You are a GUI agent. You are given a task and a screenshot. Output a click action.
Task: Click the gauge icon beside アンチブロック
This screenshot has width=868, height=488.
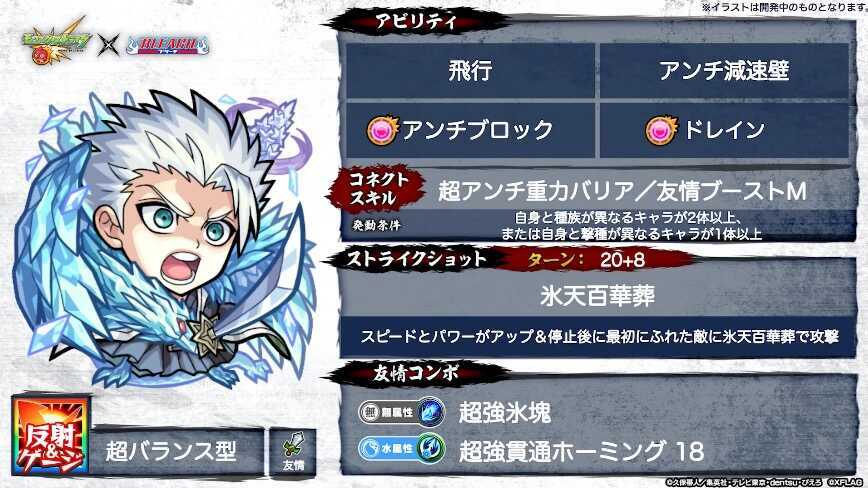coord(383,131)
